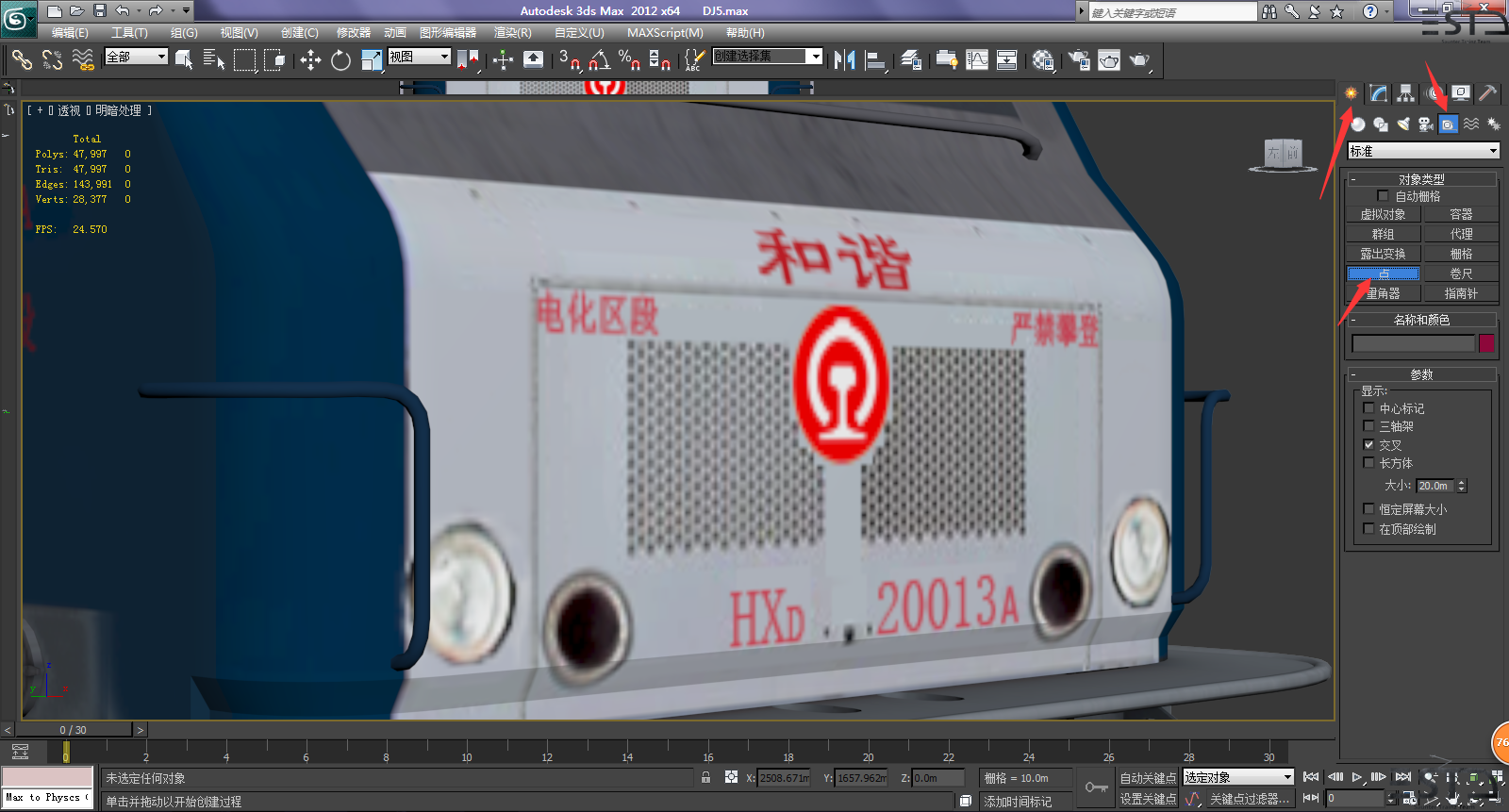The width and height of the screenshot is (1509, 812).
Task: Collapse 对象类型 rollout
Action: pyautogui.click(x=1421, y=179)
